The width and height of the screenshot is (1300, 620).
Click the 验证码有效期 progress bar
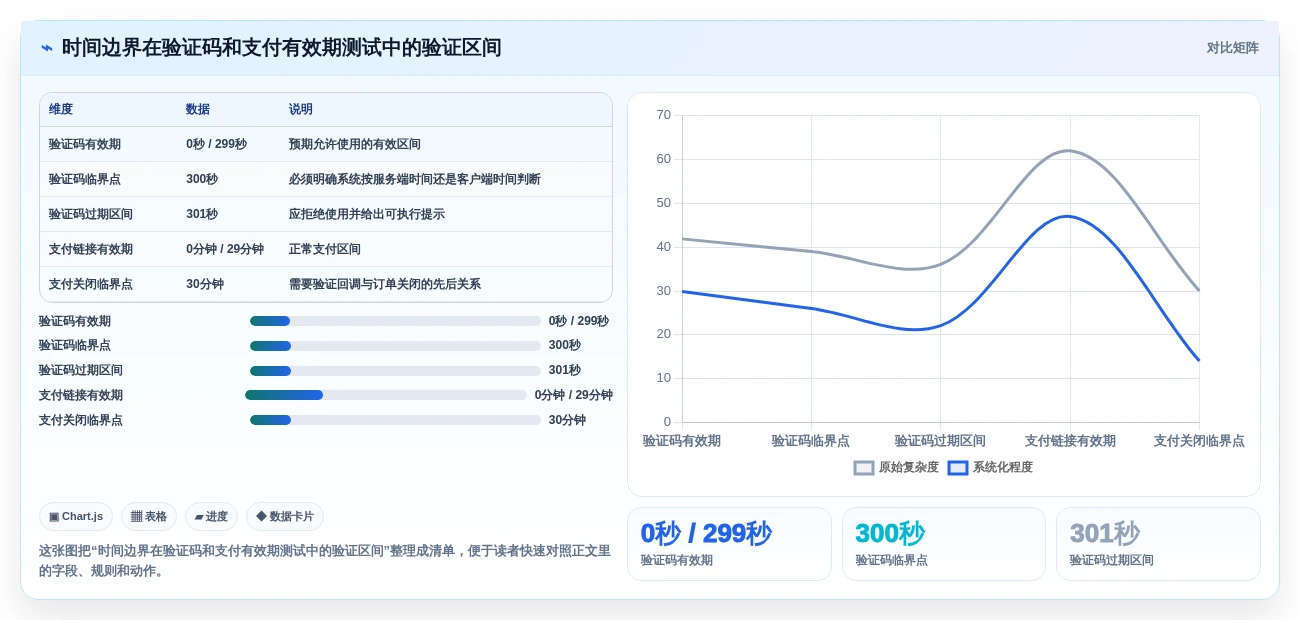click(x=395, y=321)
